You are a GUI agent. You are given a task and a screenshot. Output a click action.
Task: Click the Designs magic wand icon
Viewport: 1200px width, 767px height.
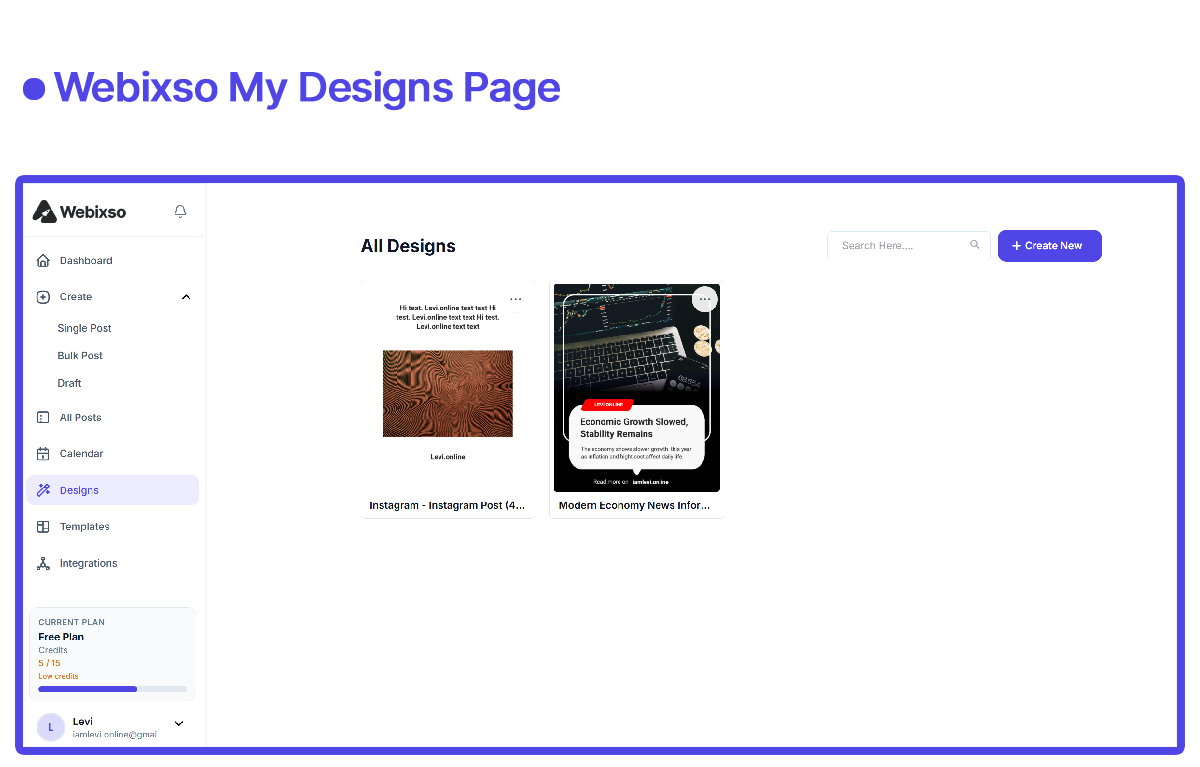43,490
